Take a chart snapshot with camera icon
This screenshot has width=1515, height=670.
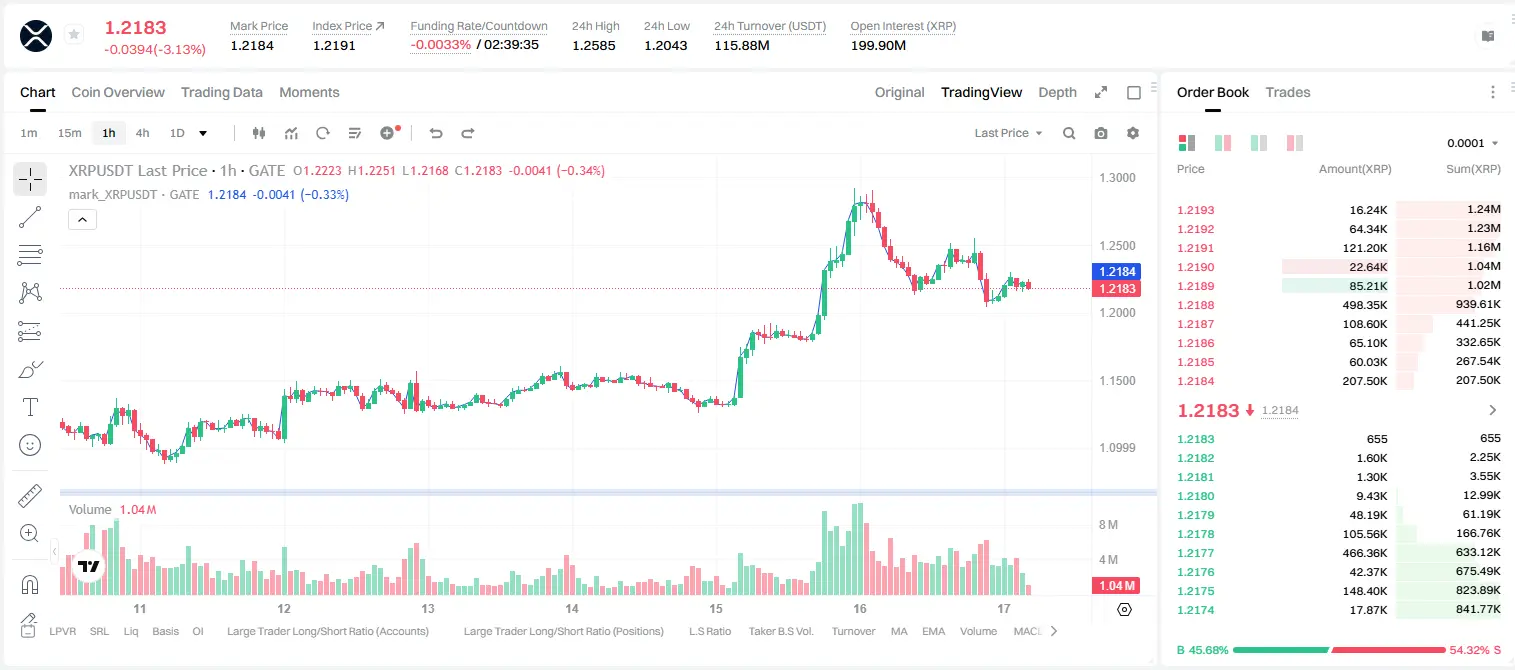(x=1101, y=133)
